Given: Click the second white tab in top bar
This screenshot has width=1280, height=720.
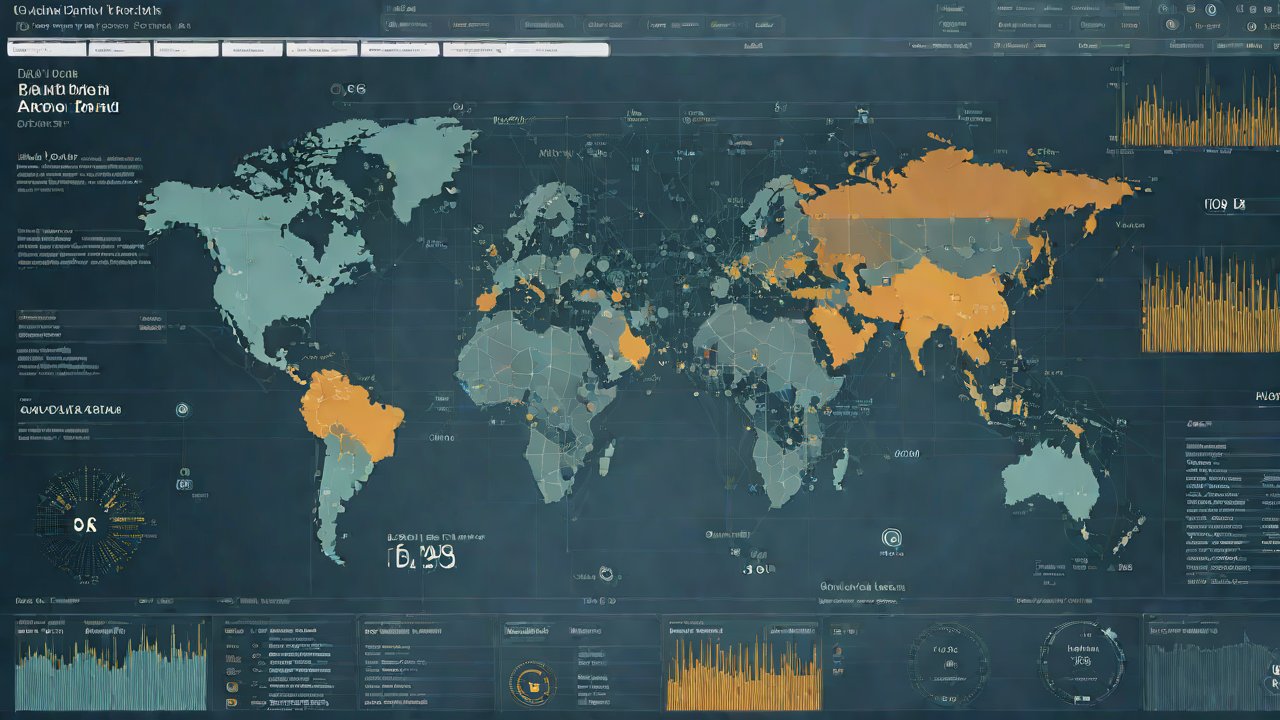Looking at the screenshot, I should point(119,48).
